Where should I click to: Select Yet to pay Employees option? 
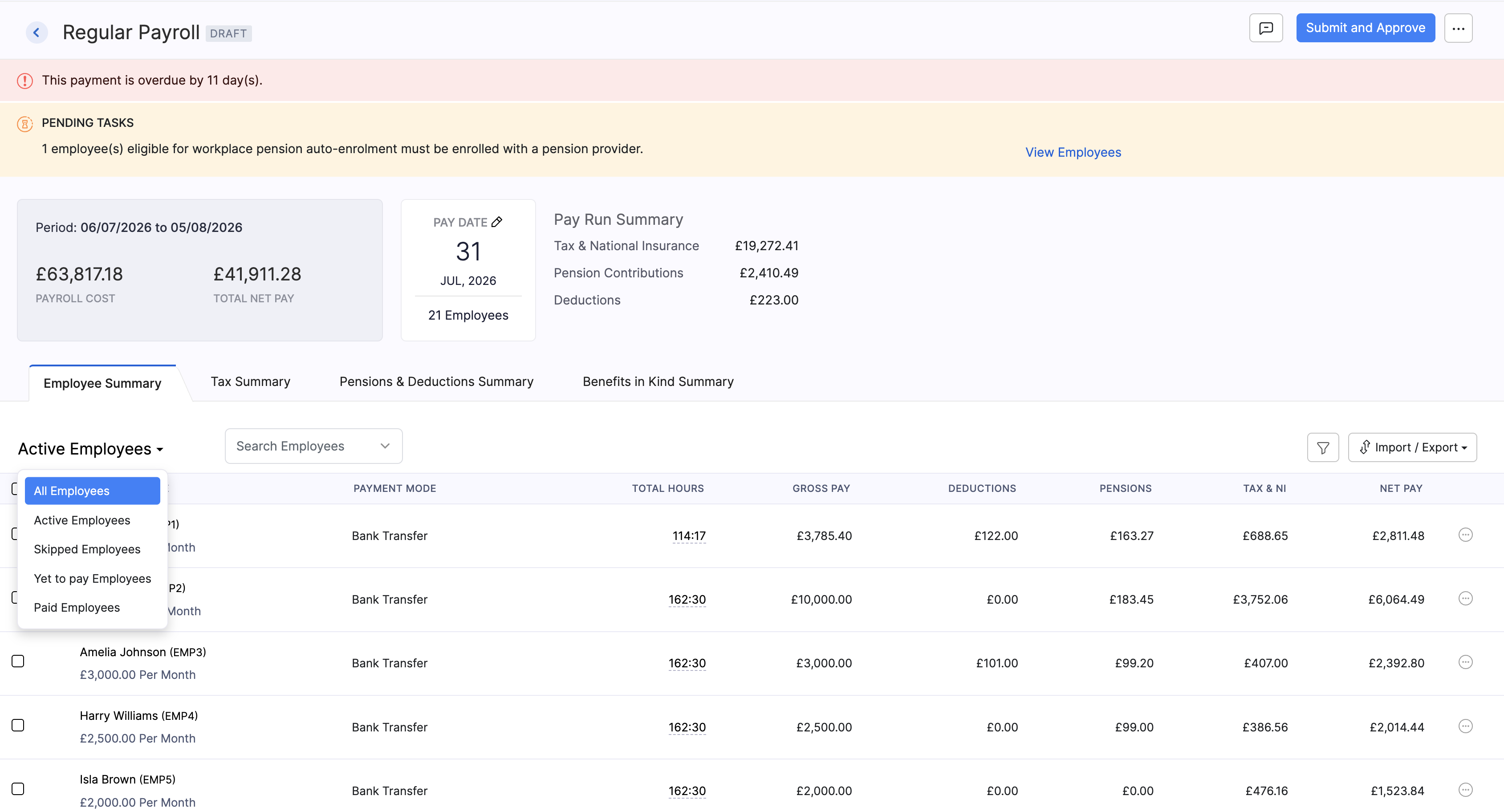92,578
